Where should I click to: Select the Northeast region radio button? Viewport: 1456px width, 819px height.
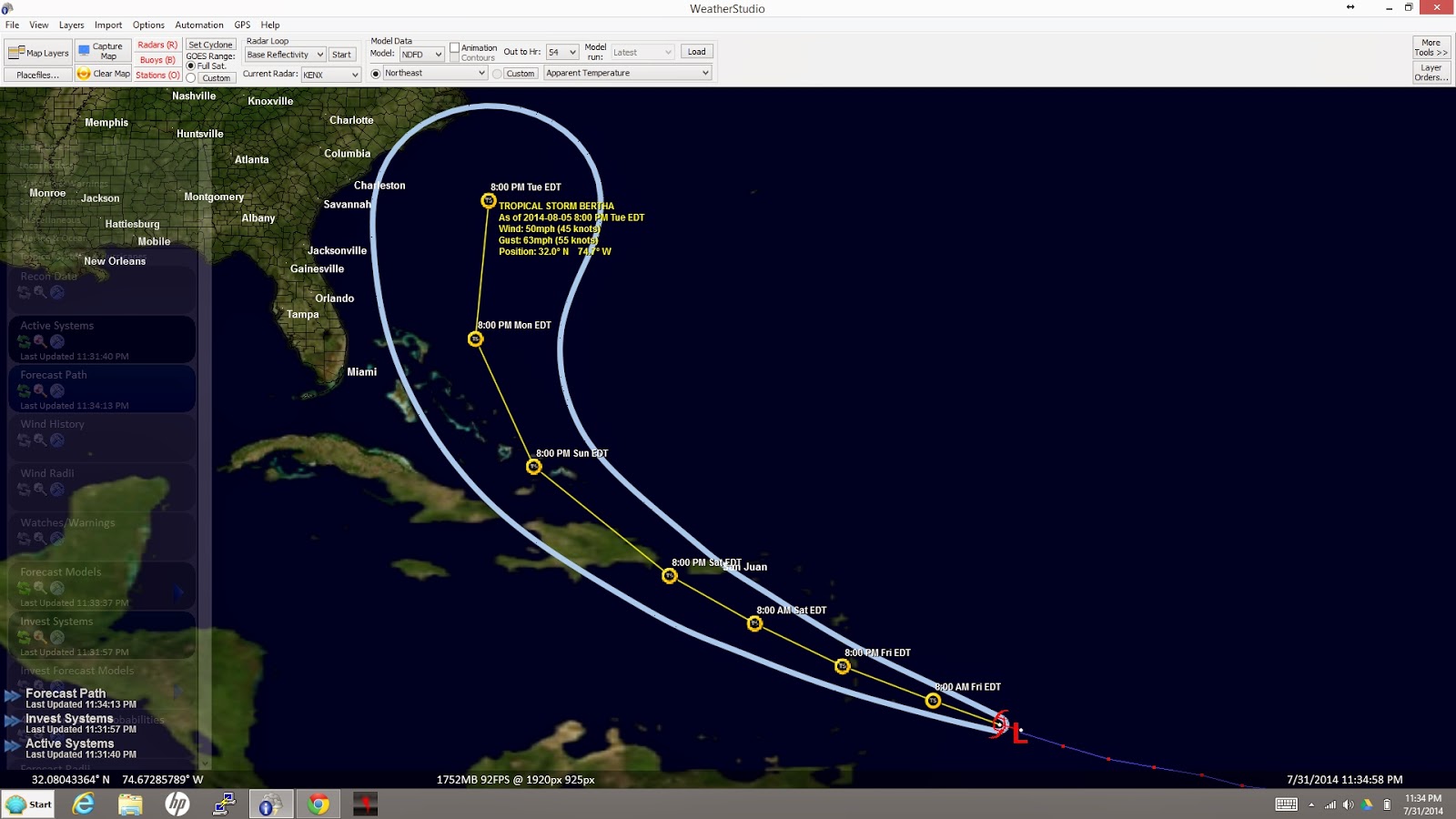[376, 74]
